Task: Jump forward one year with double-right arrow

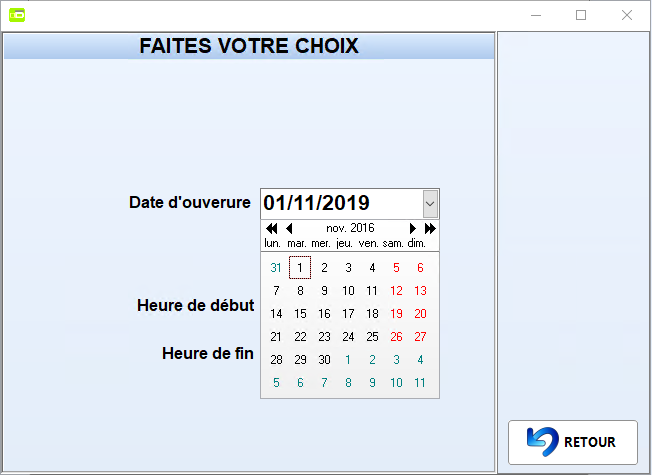Action: tap(430, 228)
